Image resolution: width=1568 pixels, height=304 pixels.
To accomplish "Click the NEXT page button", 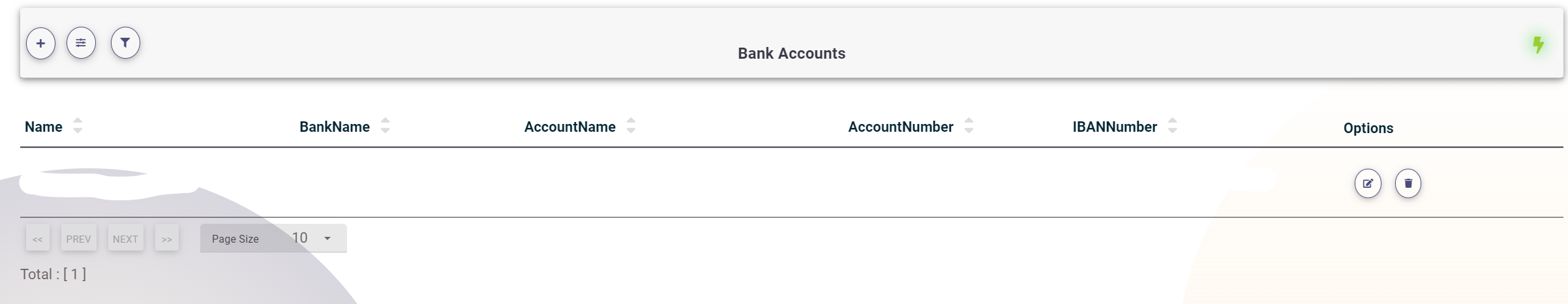I will (125, 239).
